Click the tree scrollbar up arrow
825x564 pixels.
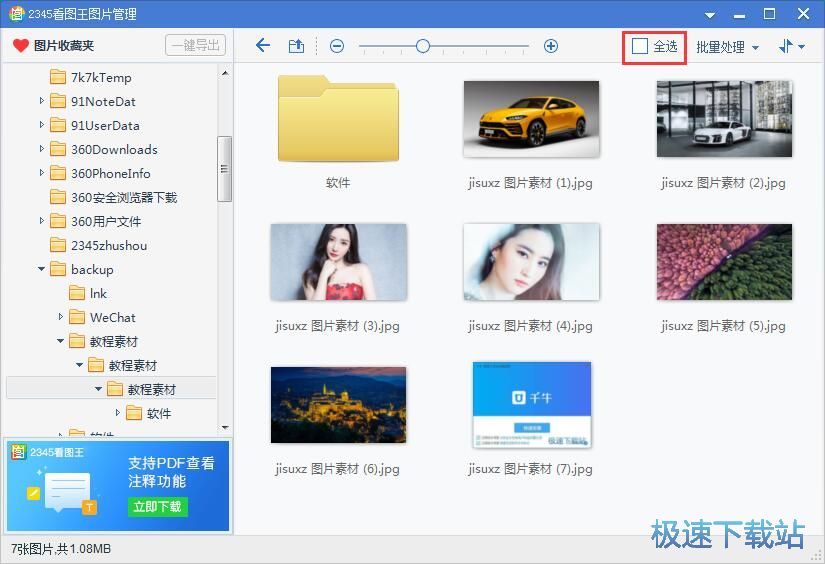(x=225, y=73)
